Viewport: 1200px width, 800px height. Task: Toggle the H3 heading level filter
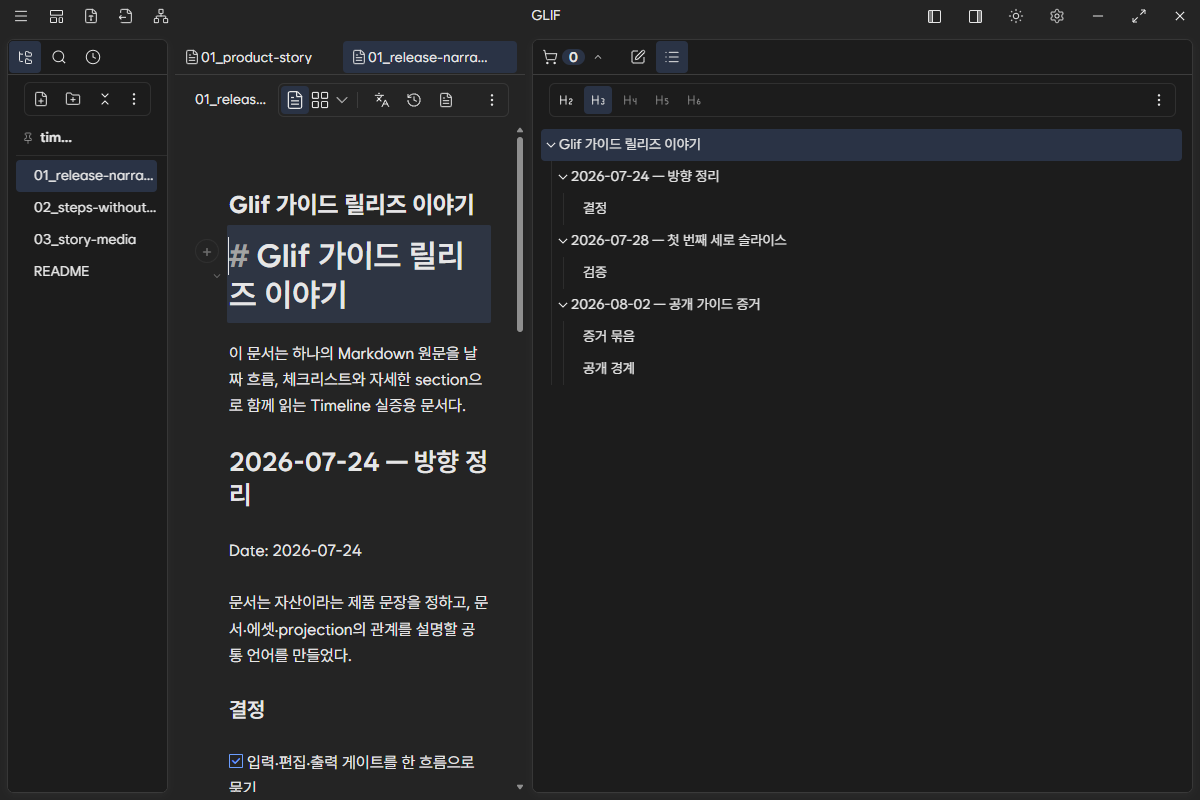[x=598, y=100]
